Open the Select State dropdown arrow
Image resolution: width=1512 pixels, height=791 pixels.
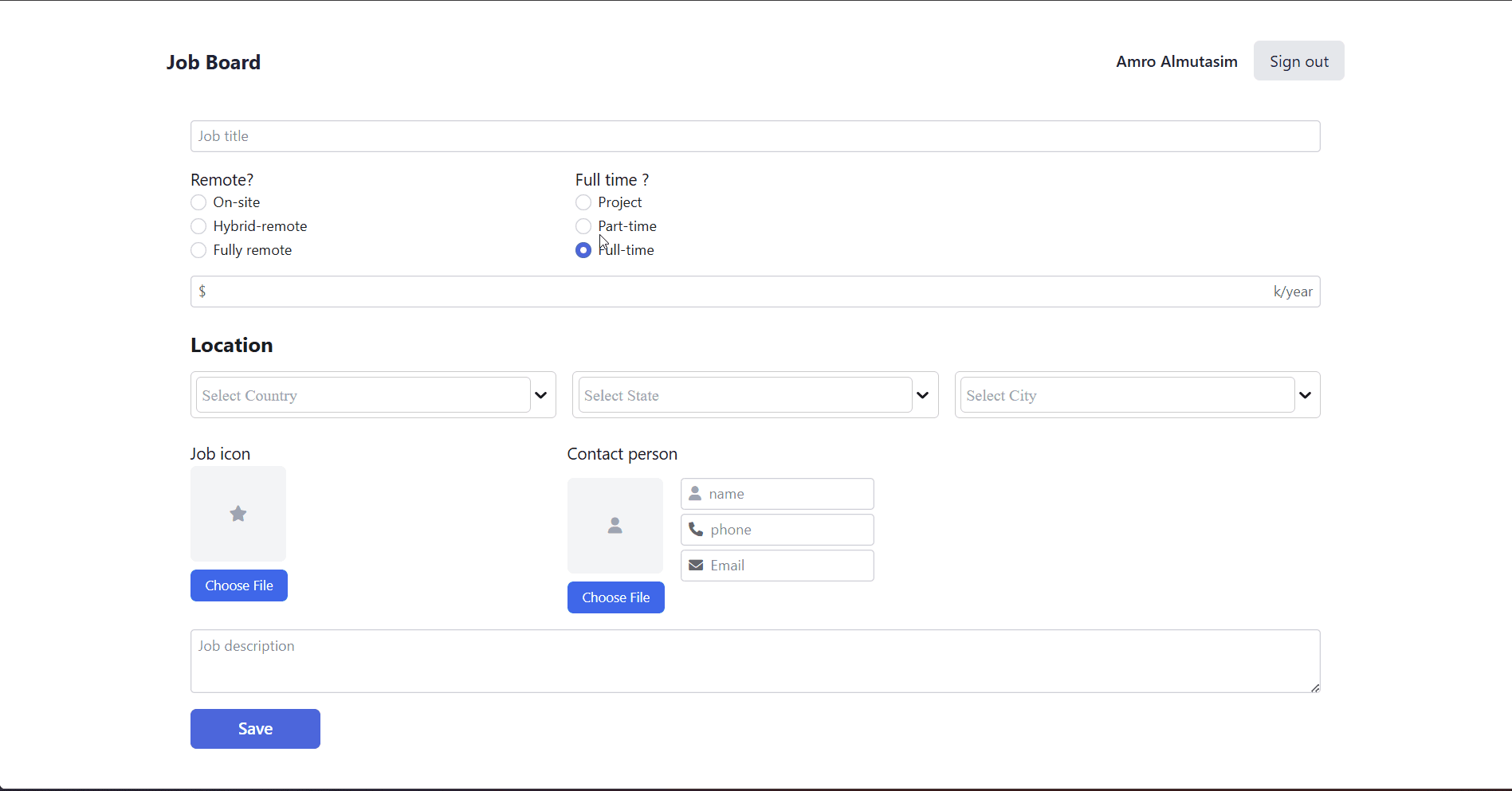tap(922, 395)
